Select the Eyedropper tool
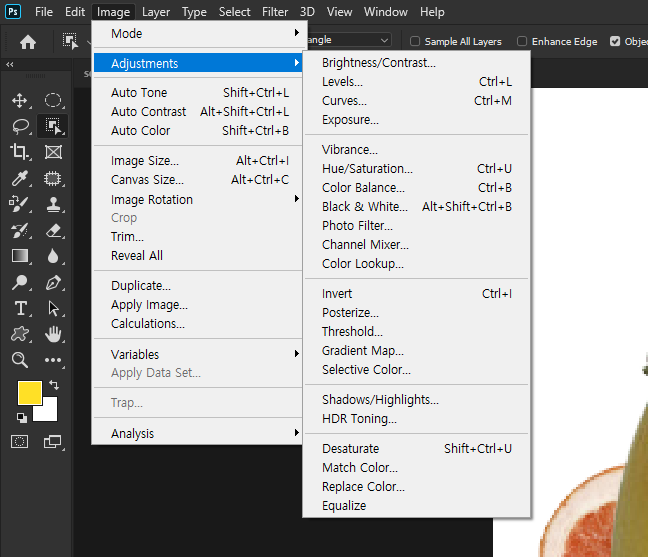The image size is (648, 557). 19,178
